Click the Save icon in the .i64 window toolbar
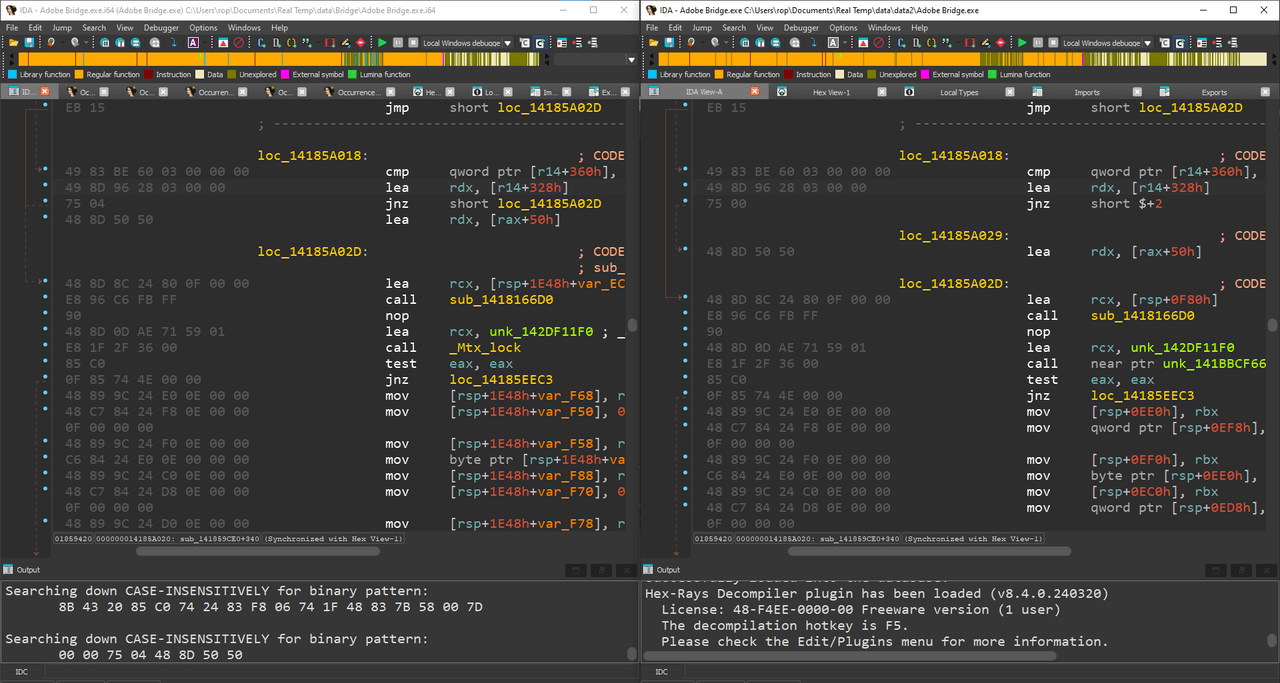 coord(30,43)
